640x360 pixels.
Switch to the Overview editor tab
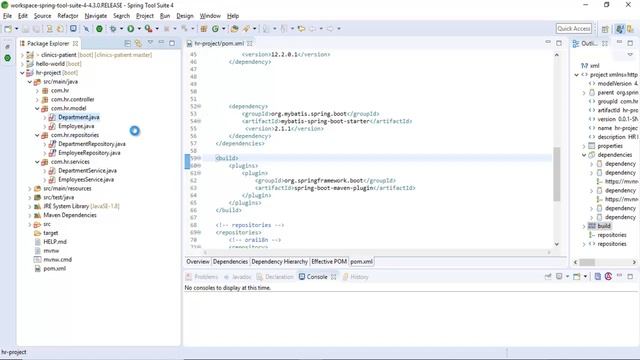[x=198, y=262]
